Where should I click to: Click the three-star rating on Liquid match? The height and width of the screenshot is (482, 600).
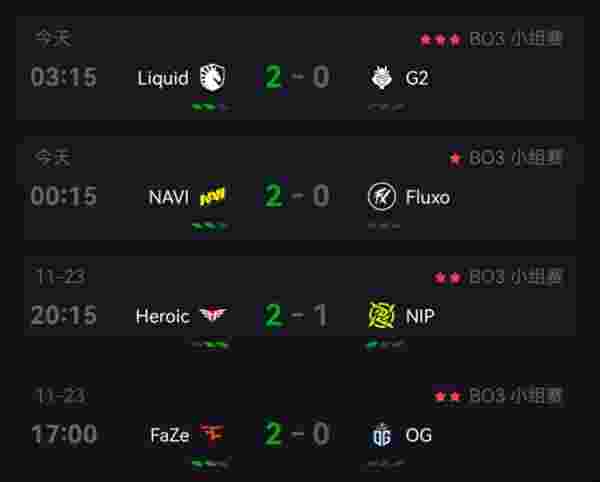coord(440,39)
